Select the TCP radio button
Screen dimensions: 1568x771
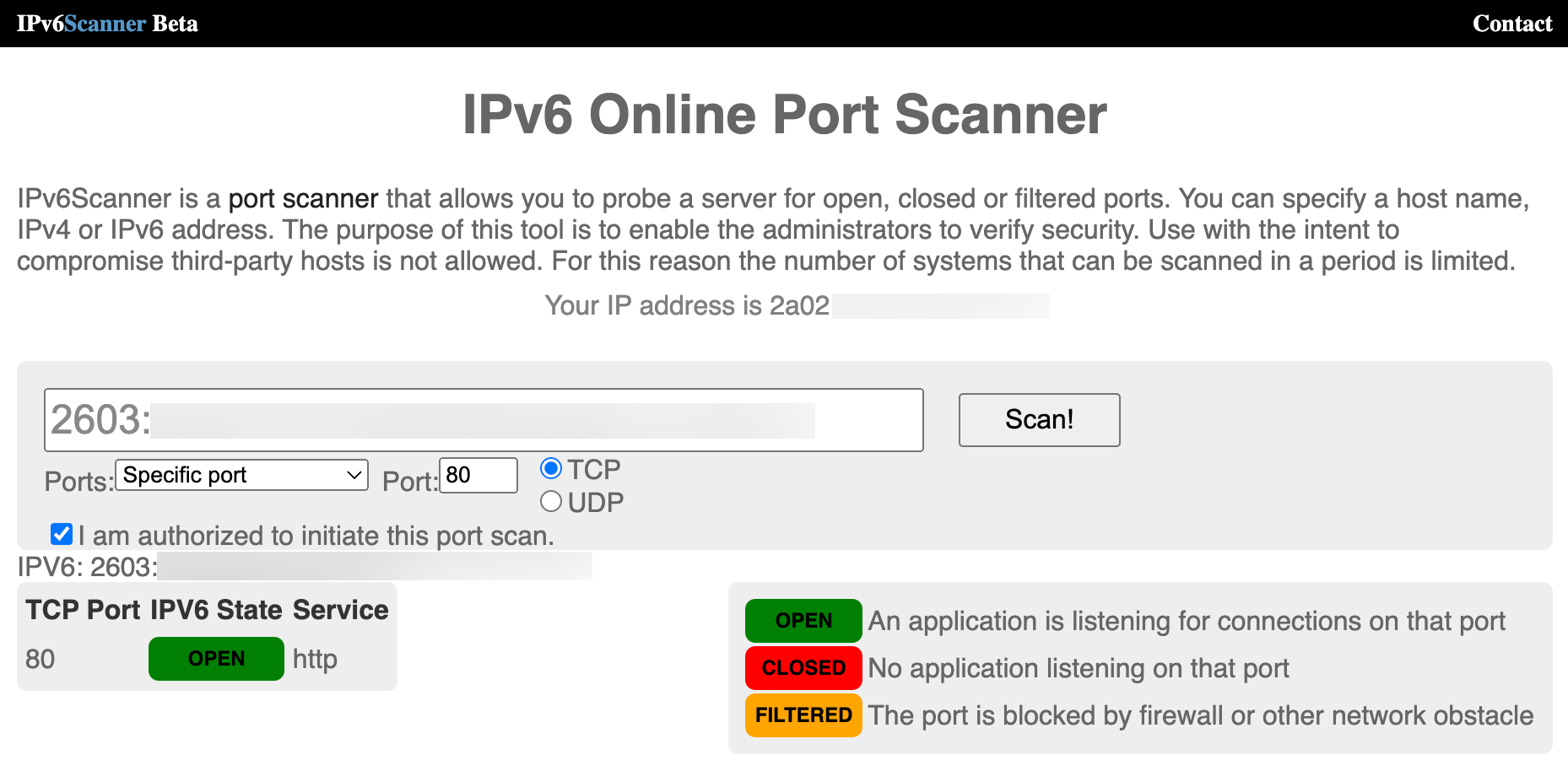point(551,468)
